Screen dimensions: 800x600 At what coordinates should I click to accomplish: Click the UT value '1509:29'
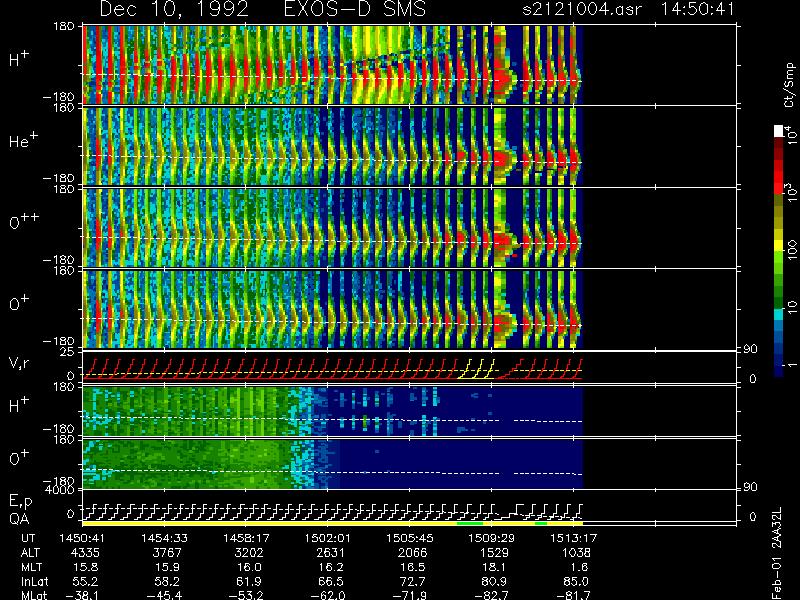tap(492, 538)
